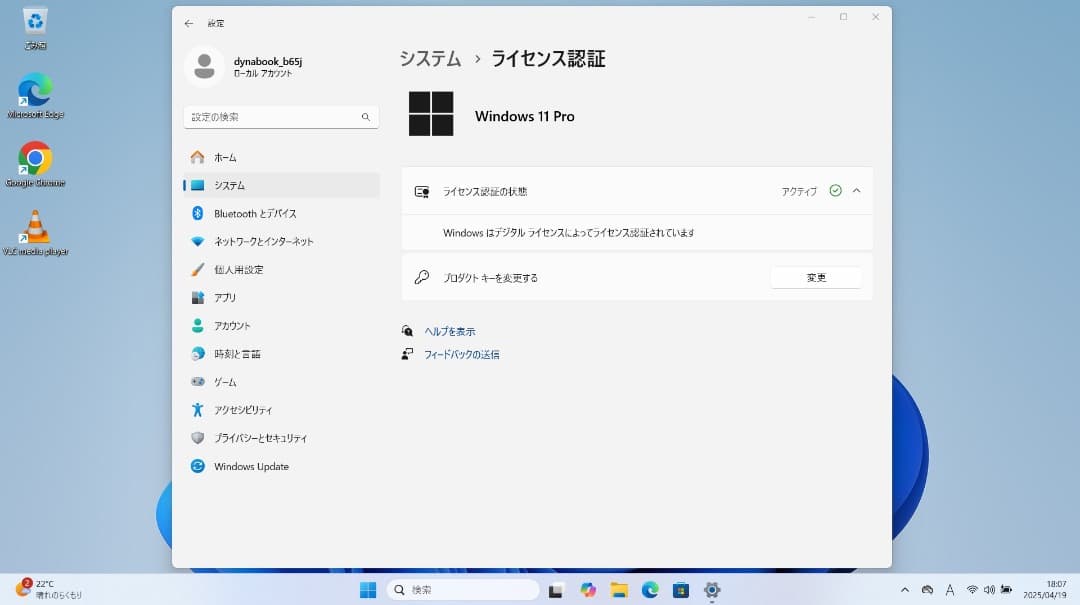Click the volume icon in system tray
Screen dimensions: 1080x605
coord(991,589)
